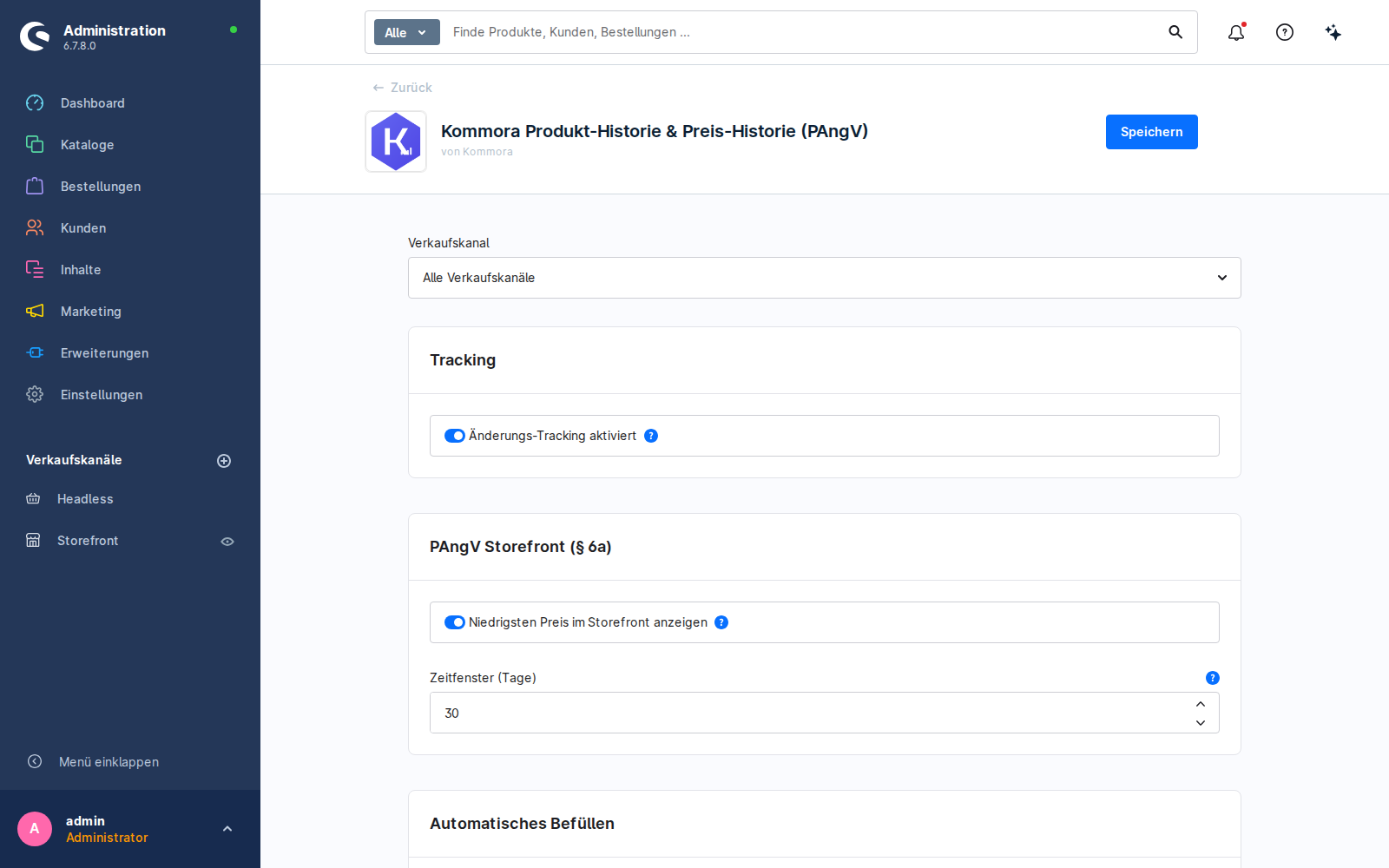Go to Einstellungen in the sidebar

point(102,395)
